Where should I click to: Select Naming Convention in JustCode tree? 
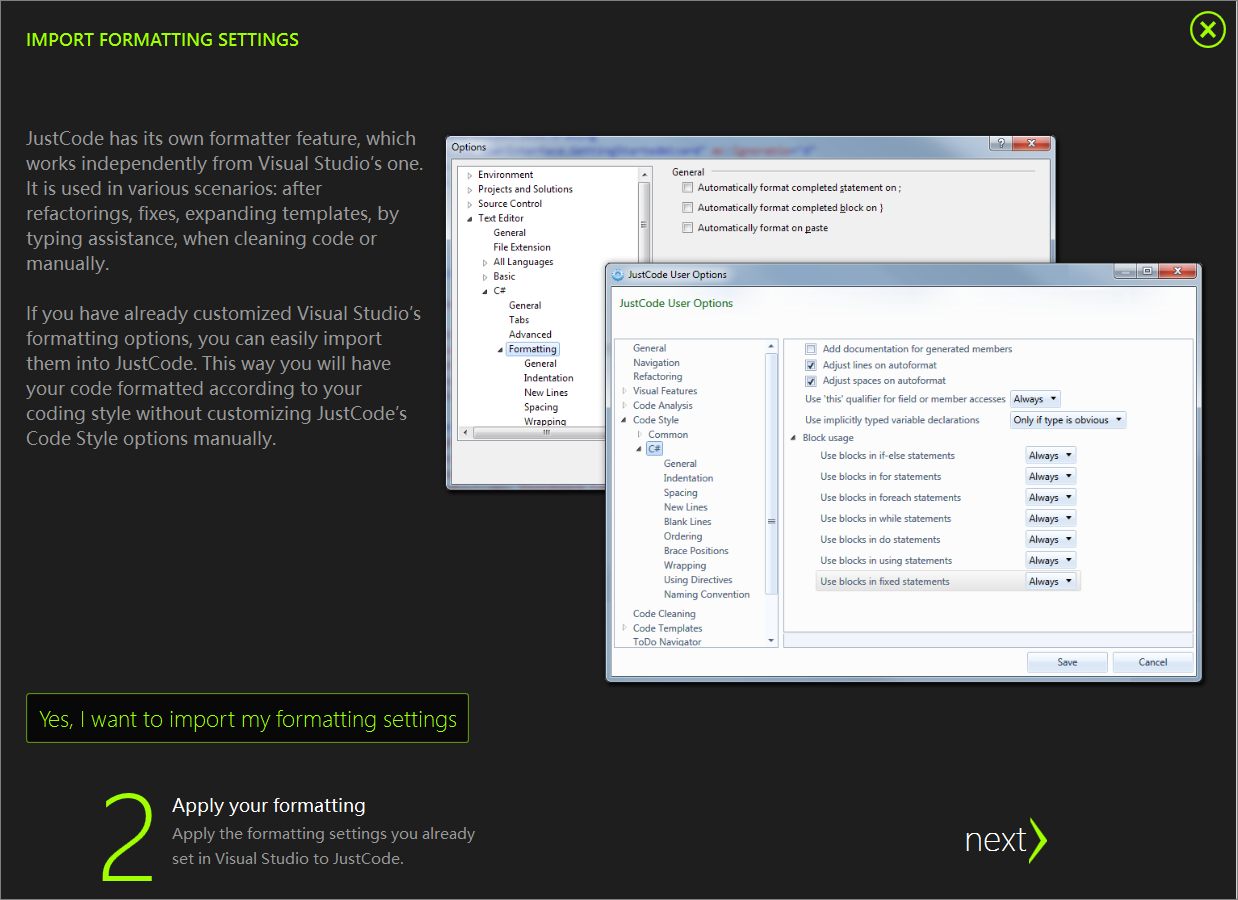pyautogui.click(x=706, y=594)
